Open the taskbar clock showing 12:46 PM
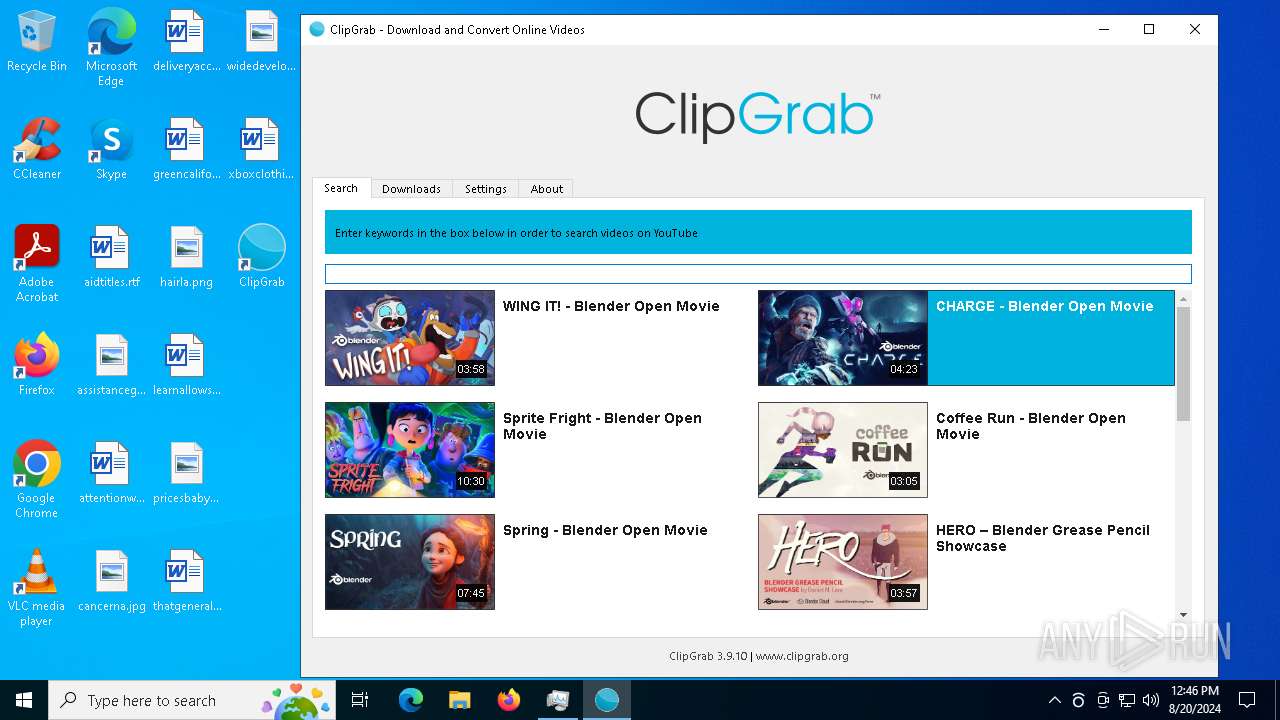 click(x=1194, y=700)
